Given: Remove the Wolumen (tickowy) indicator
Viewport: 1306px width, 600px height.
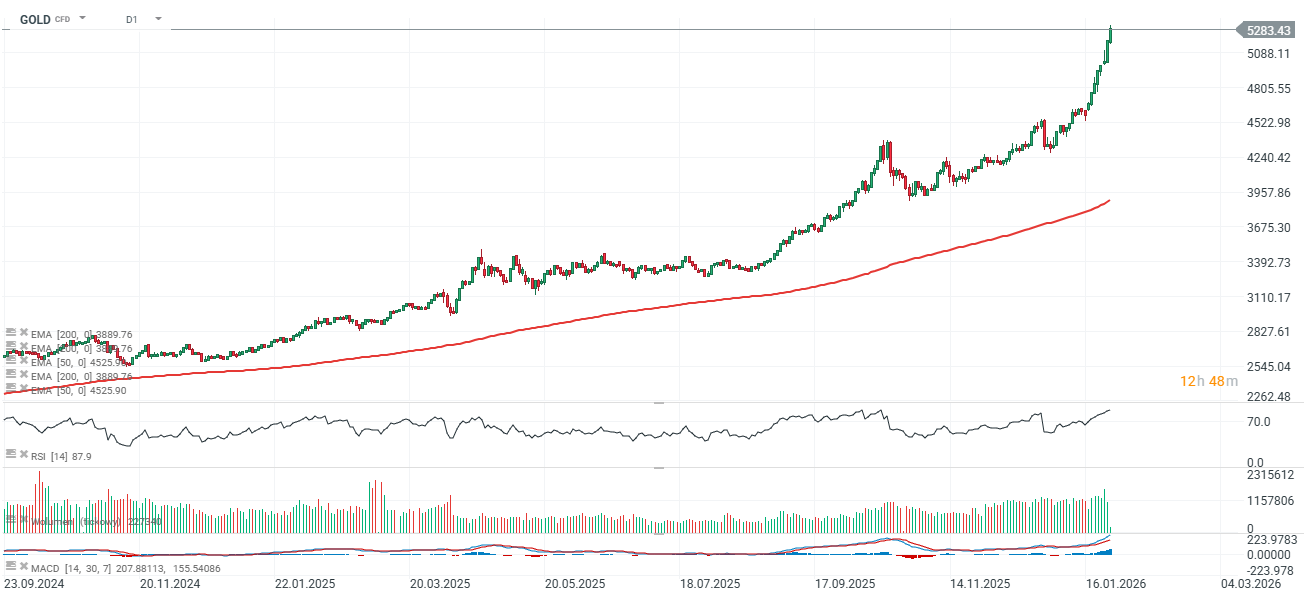Looking at the screenshot, I should point(23,519).
